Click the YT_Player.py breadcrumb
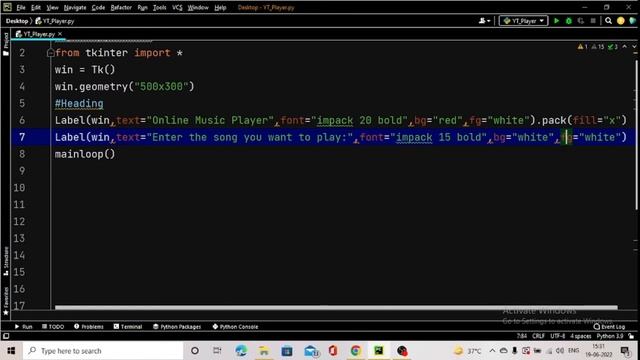 point(55,21)
